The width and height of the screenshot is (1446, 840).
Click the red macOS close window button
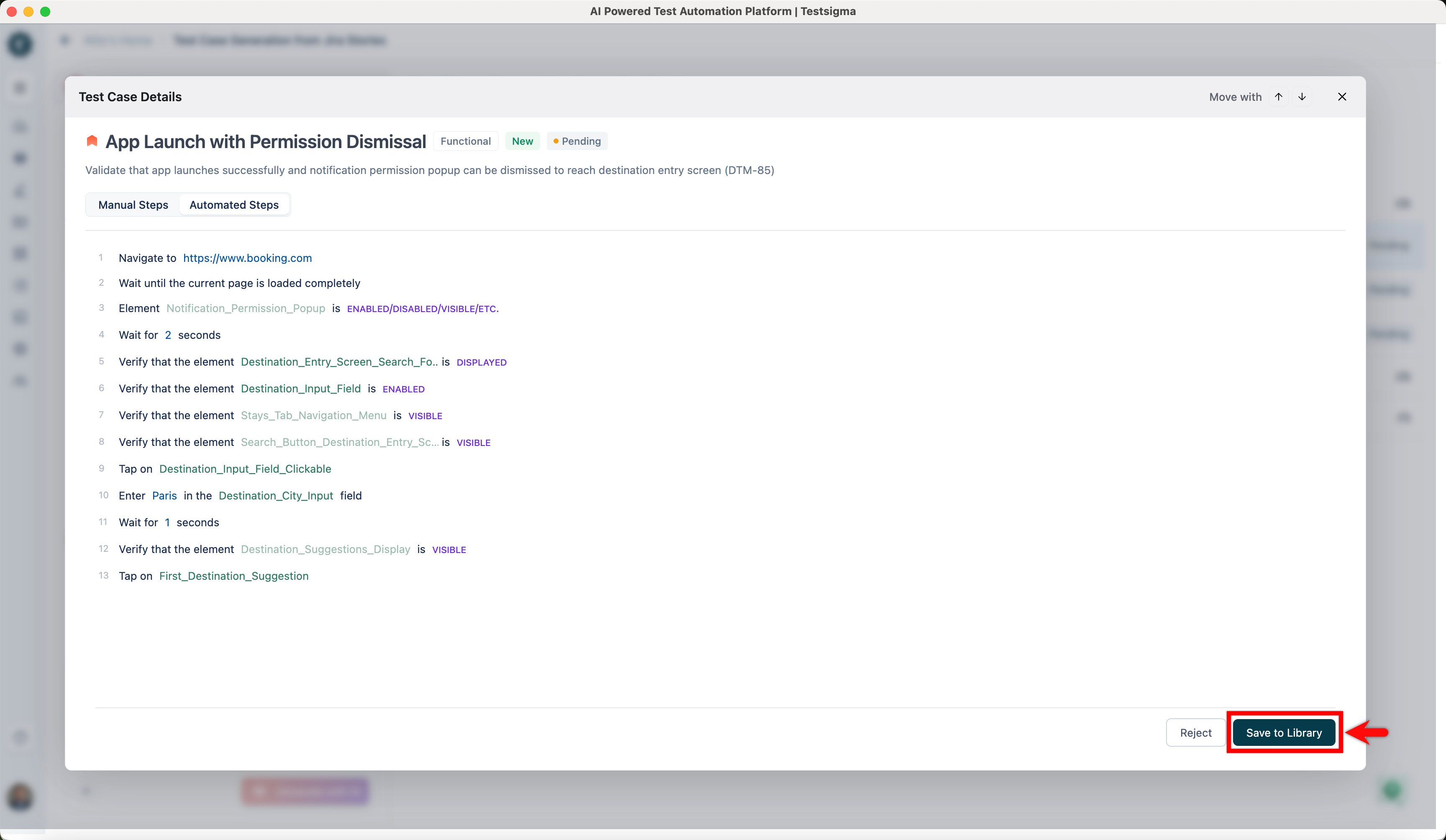11,11
